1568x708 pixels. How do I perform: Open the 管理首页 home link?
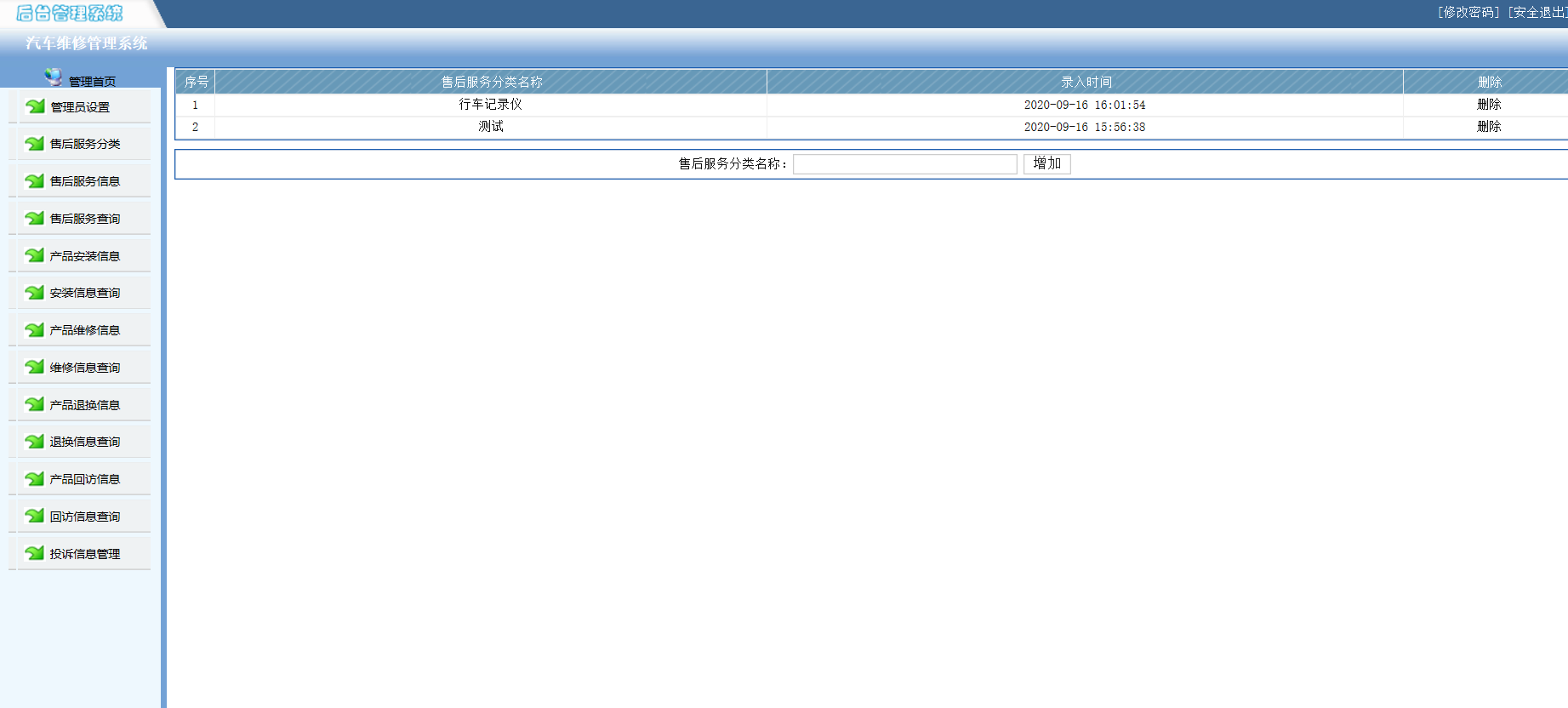coord(92,82)
